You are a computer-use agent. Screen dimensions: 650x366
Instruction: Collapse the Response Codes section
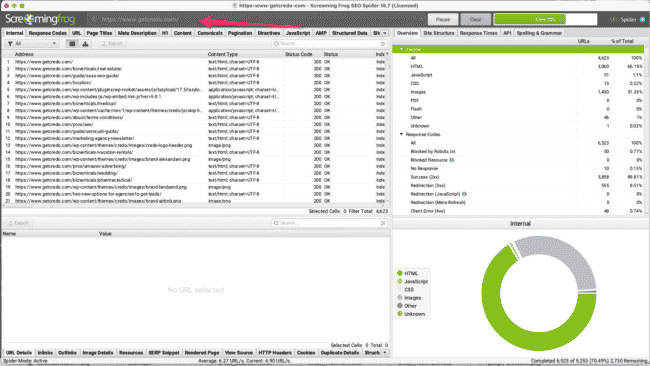tap(401, 134)
